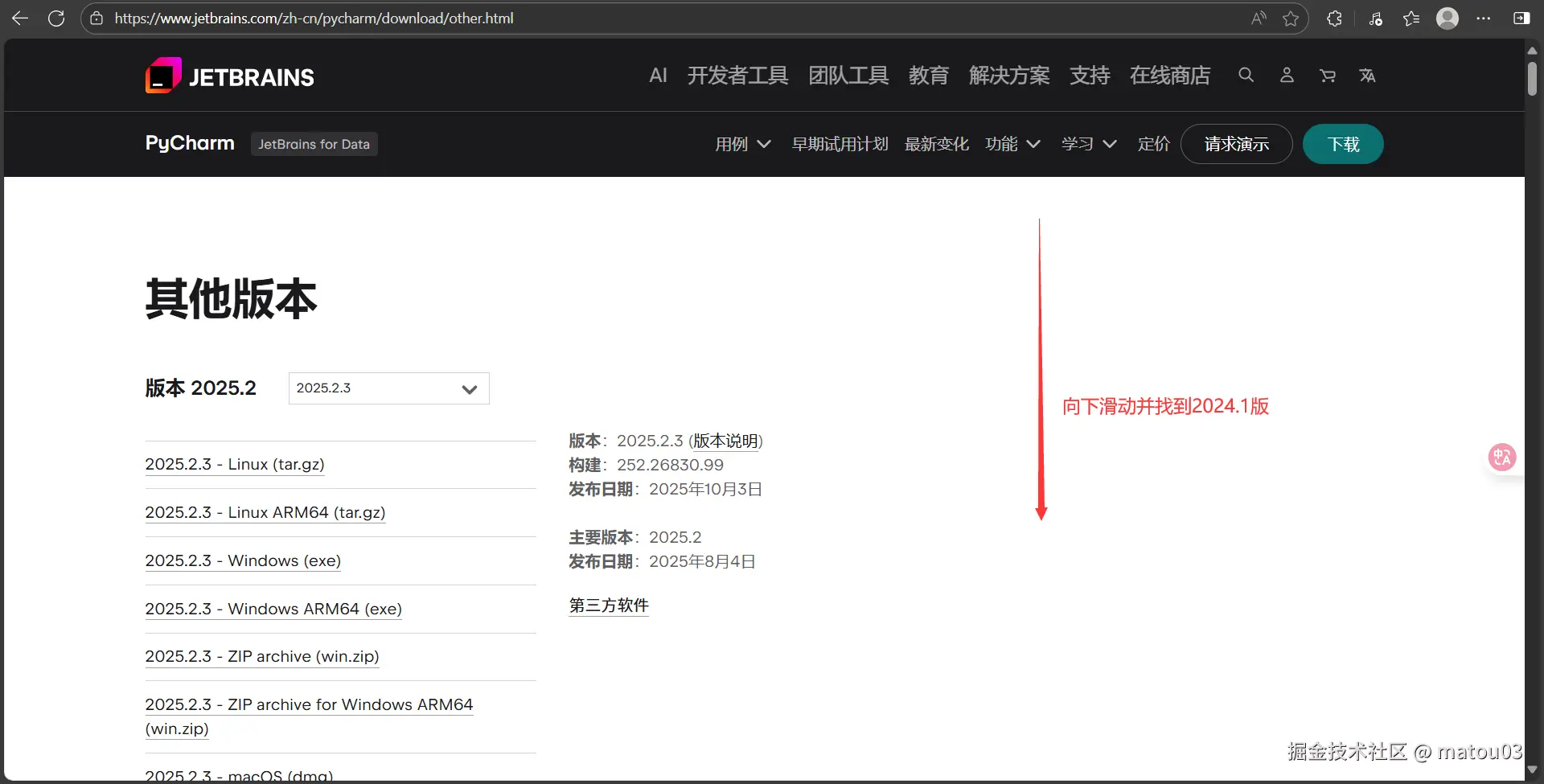Click the scrollbar down arrow

[1532, 770]
